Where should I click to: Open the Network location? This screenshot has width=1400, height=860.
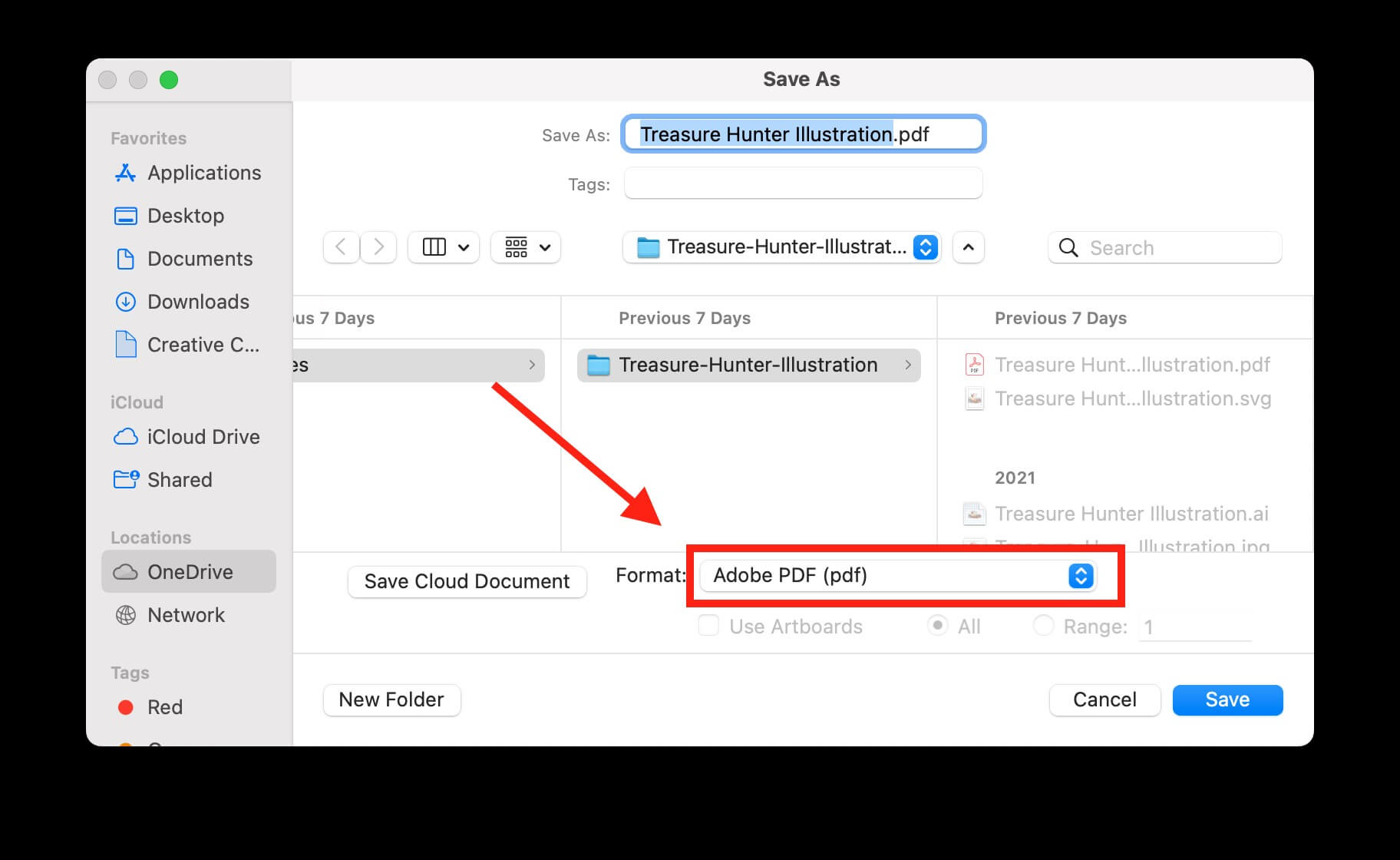pyautogui.click(x=186, y=615)
